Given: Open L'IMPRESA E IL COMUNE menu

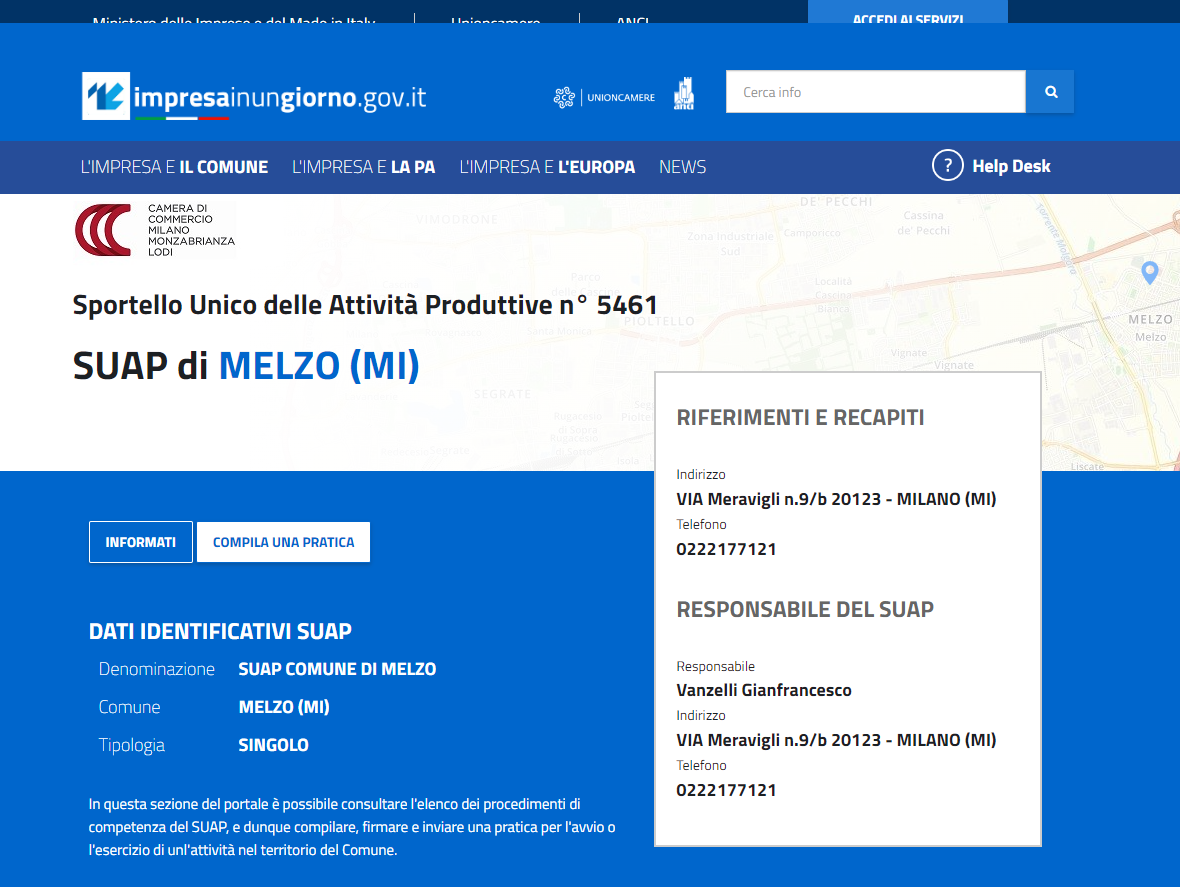Looking at the screenshot, I should (174, 167).
